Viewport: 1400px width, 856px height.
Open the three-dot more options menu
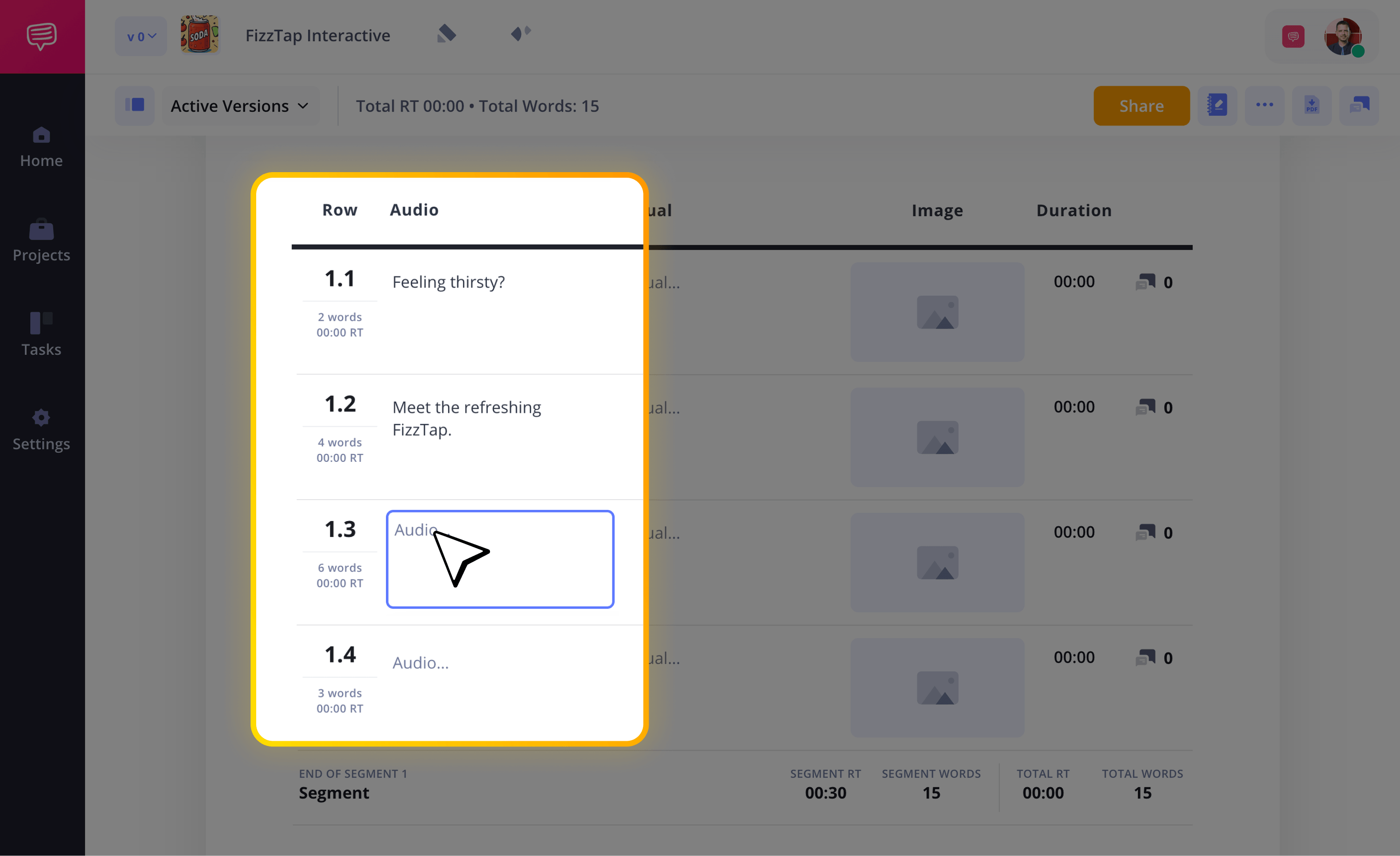click(x=1264, y=105)
